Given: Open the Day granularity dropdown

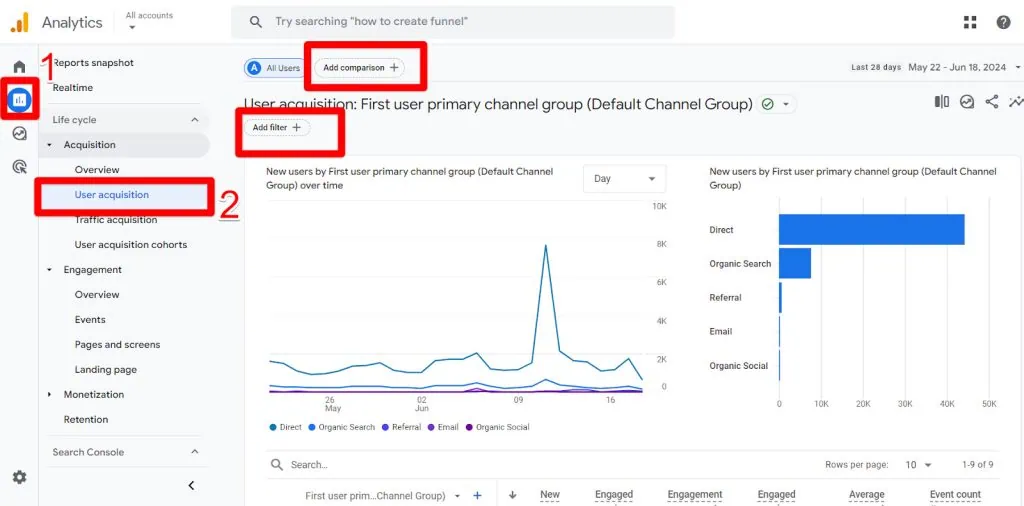Looking at the screenshot, I should click(x=624, y=179).
